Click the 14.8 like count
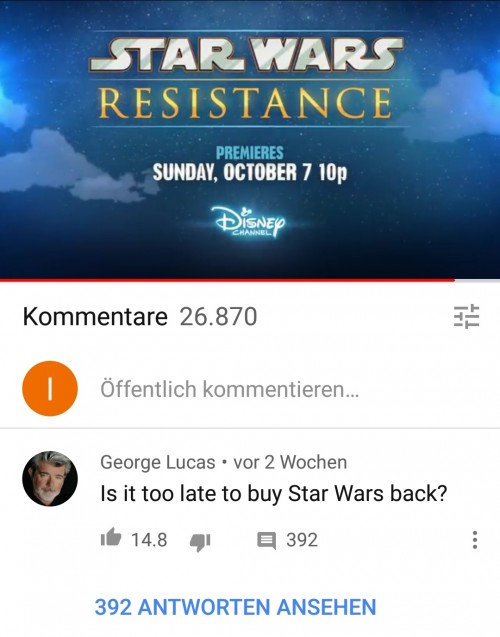Screen dimensions: 500x637 [x=149, y=540]
